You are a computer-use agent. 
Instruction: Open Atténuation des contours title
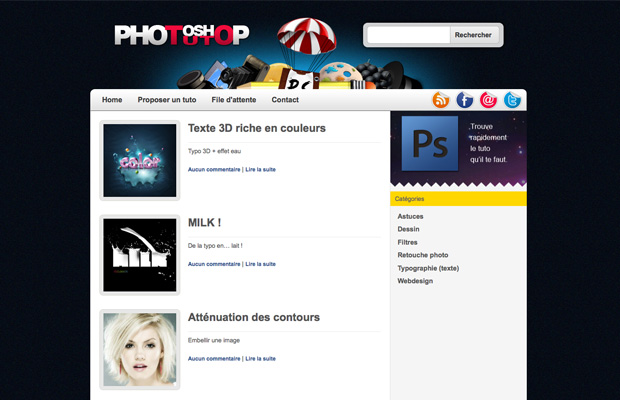[x=254, y=317]
